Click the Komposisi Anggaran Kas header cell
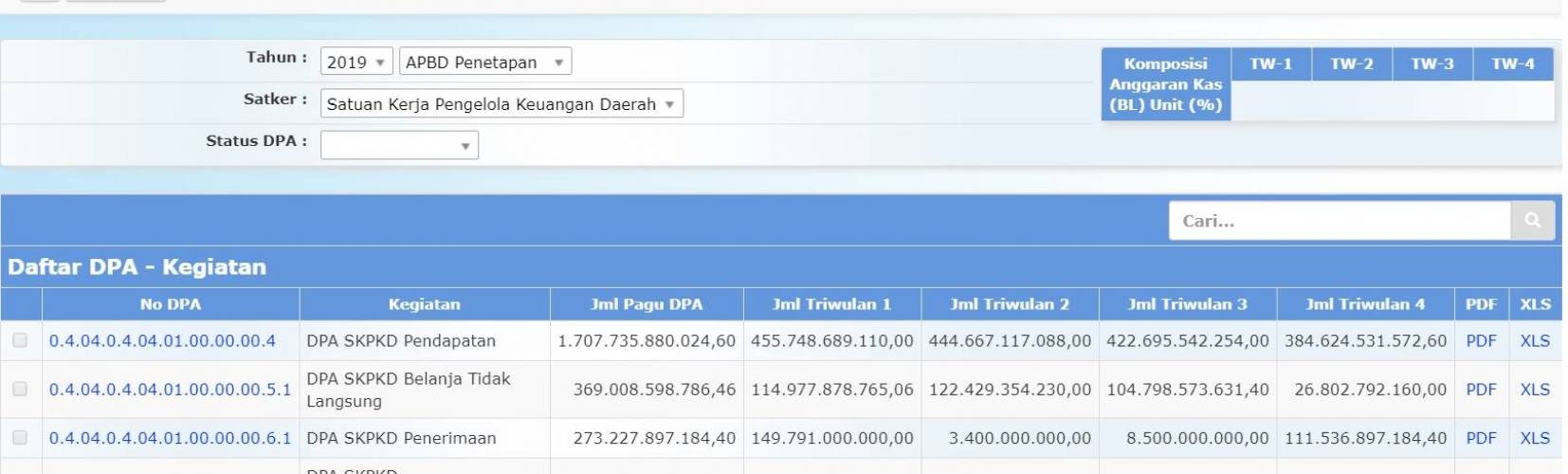The image size is (1568, 474). click(x=1166, y=84)
